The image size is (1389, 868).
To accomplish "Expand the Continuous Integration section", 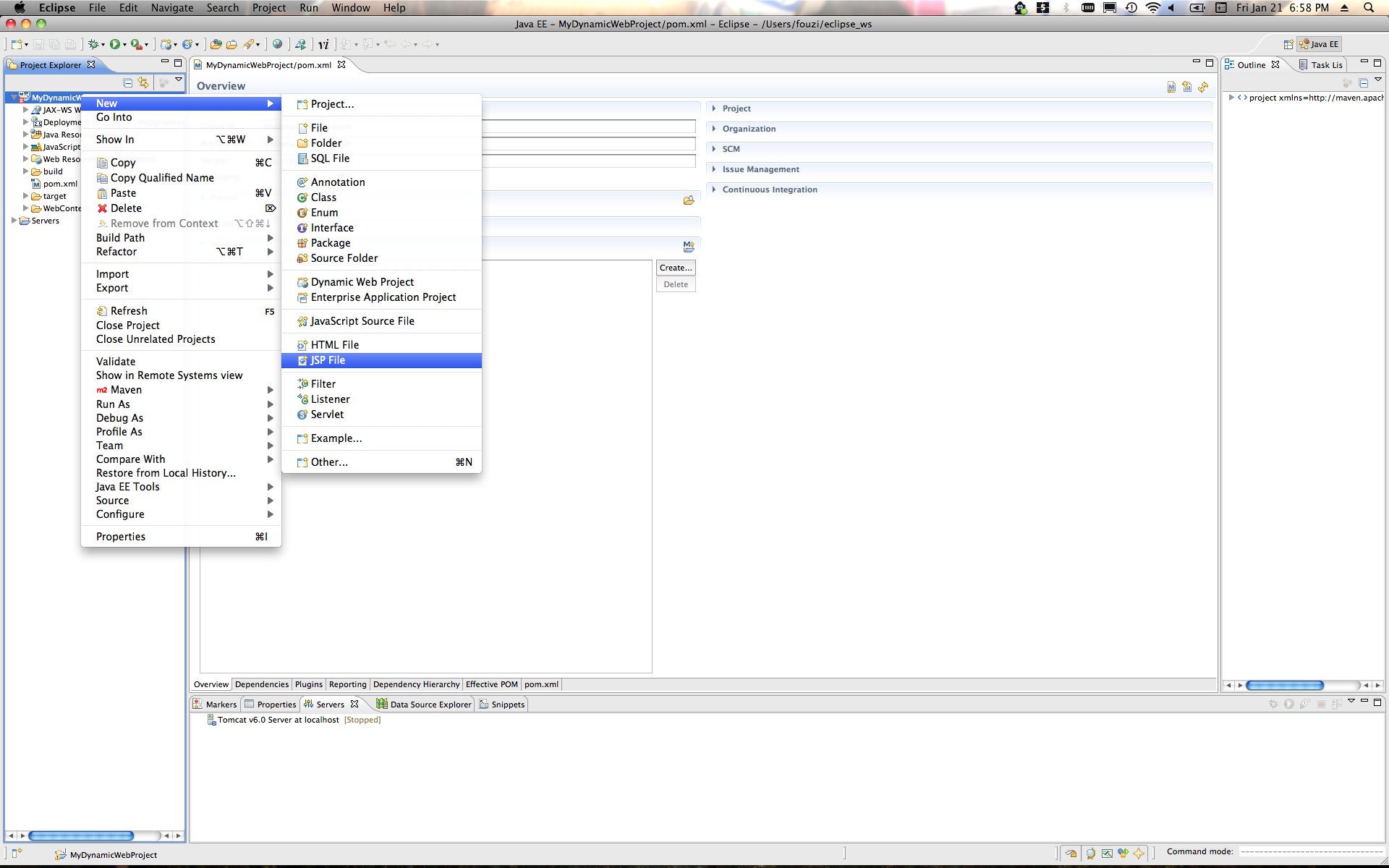I will 714,190.
